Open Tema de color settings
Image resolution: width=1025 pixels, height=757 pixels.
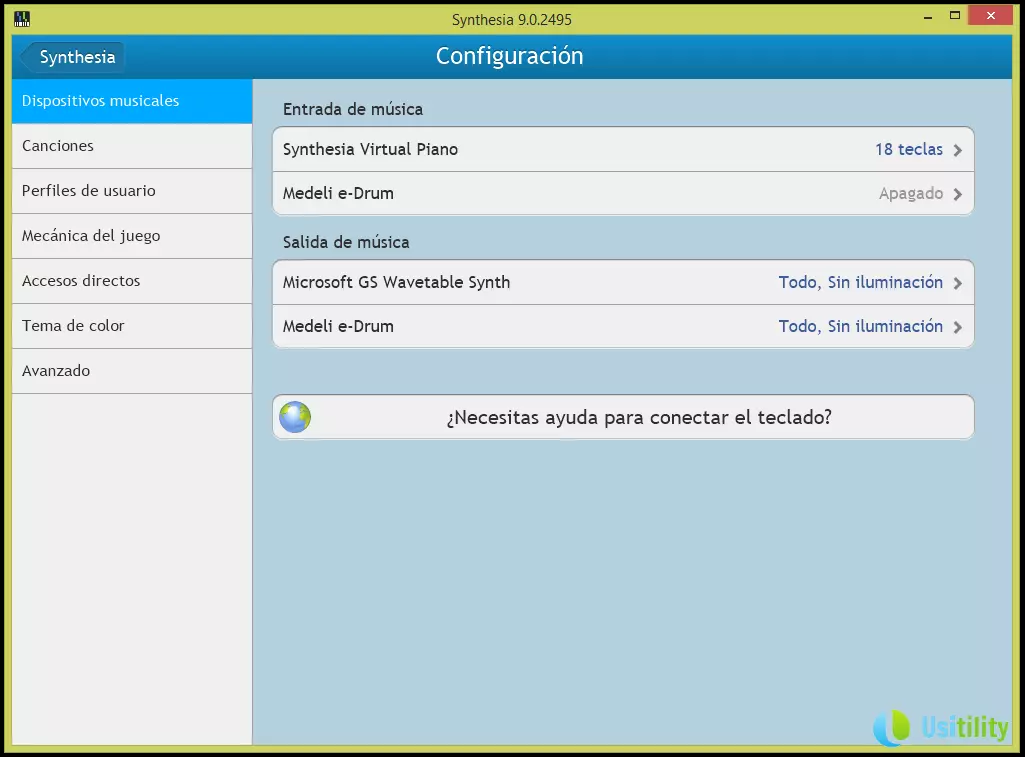131,326
